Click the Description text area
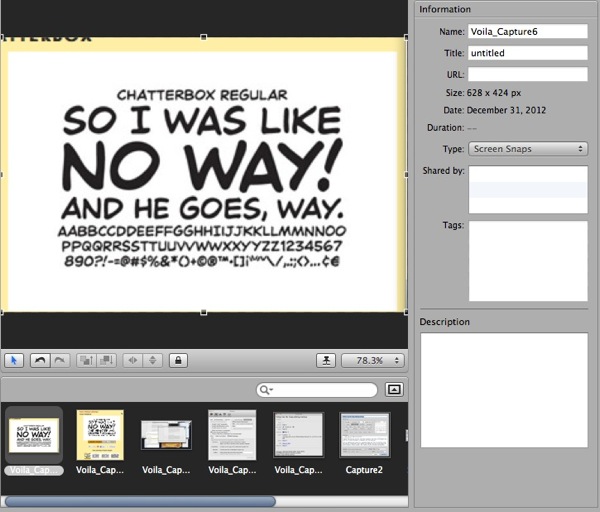Viewport: 600px width, 512px height. click(504, 390)
